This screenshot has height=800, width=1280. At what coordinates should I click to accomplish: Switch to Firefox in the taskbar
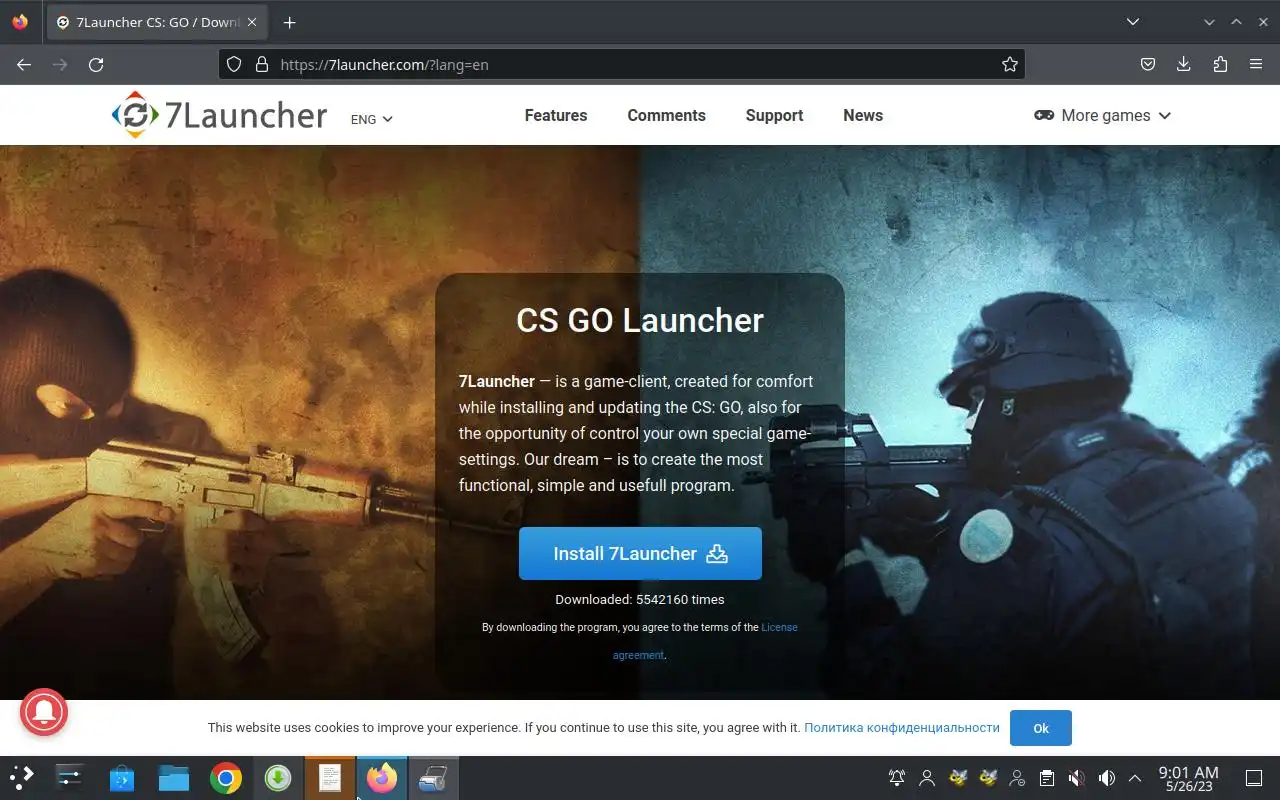382,778
